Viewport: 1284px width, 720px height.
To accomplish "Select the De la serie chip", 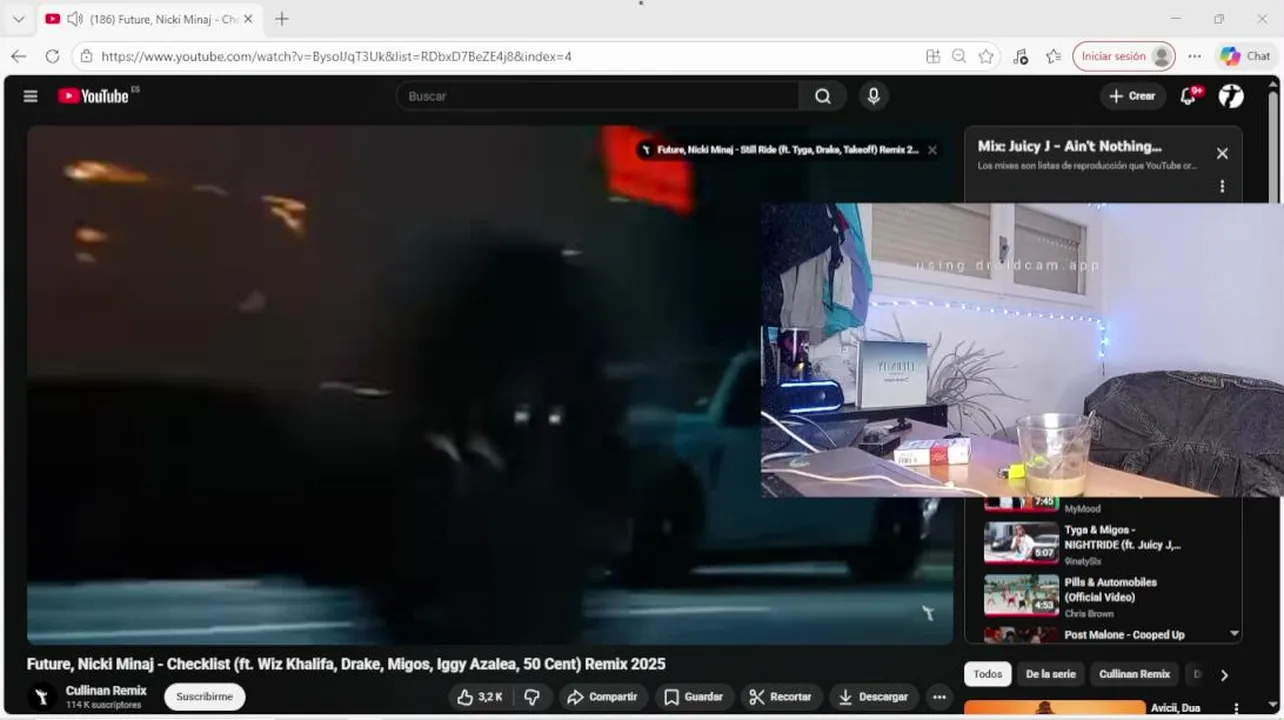I will tap(1051, 674).
